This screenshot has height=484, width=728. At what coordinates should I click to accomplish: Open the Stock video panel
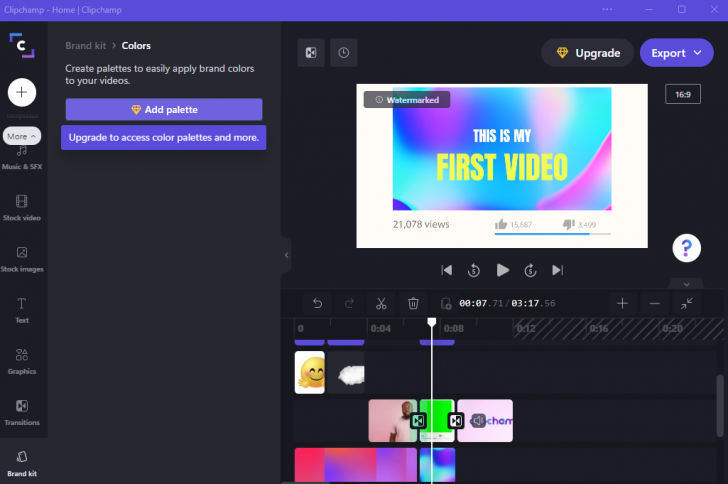coord(22,208)
